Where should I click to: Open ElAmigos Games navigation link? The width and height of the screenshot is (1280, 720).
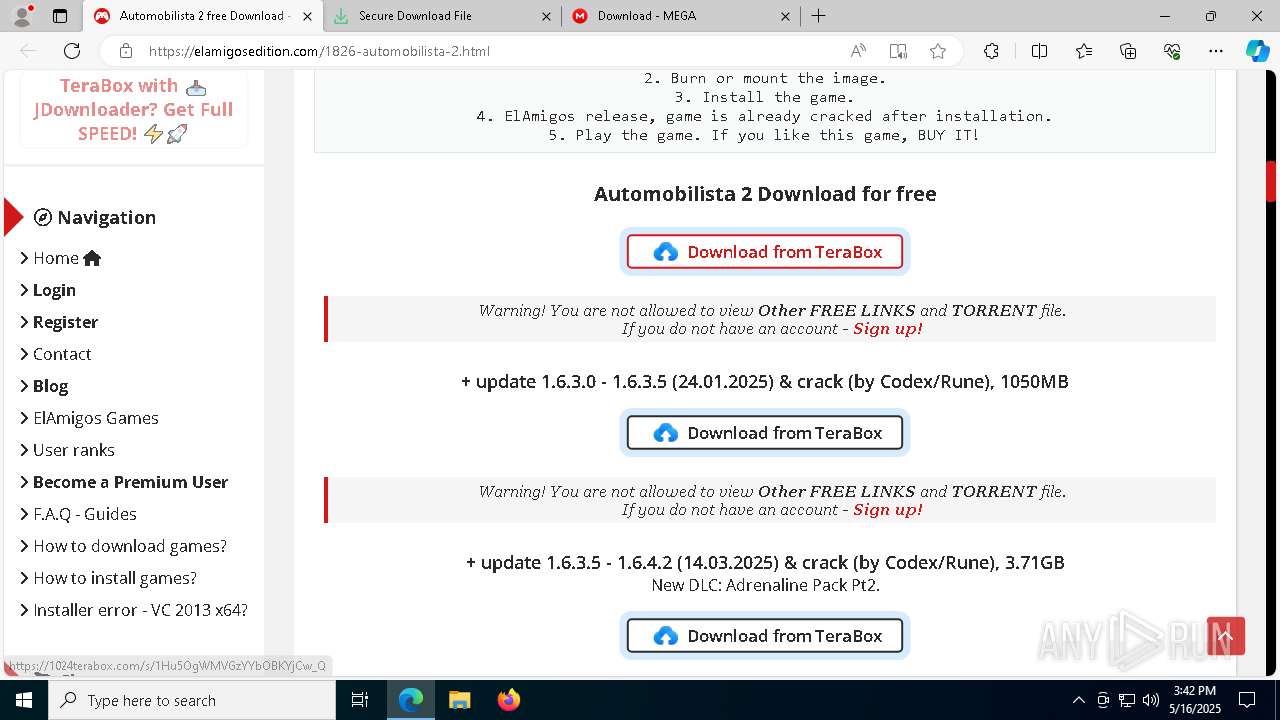point(89,418)
